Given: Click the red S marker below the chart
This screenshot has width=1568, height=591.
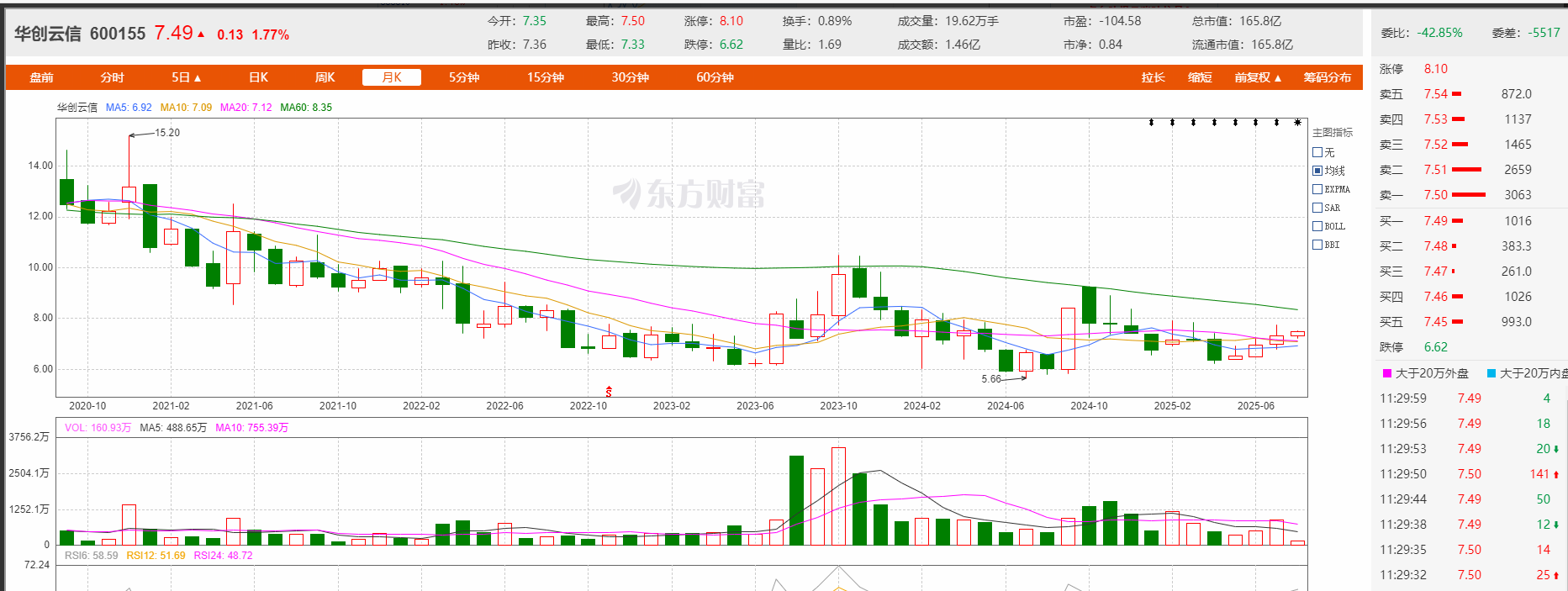Looking at the screenshot, I should pos(609,391).
